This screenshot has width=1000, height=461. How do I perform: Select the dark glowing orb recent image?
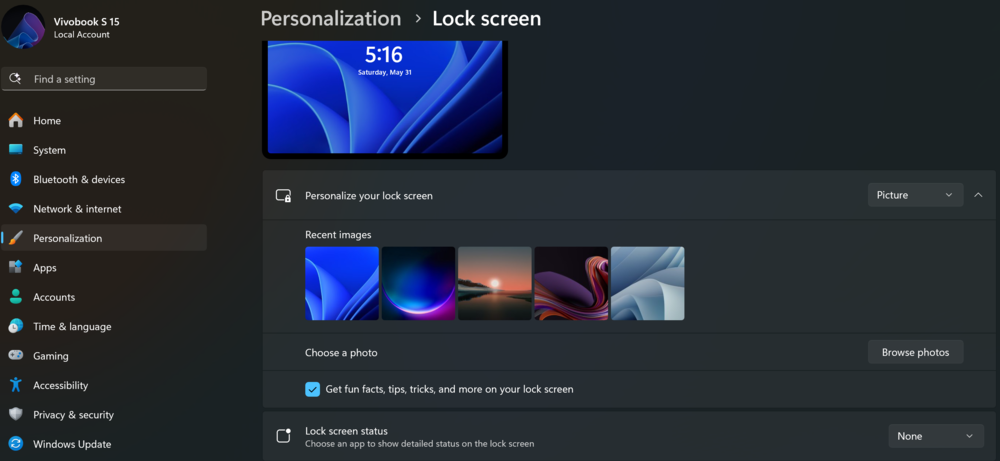418,283
